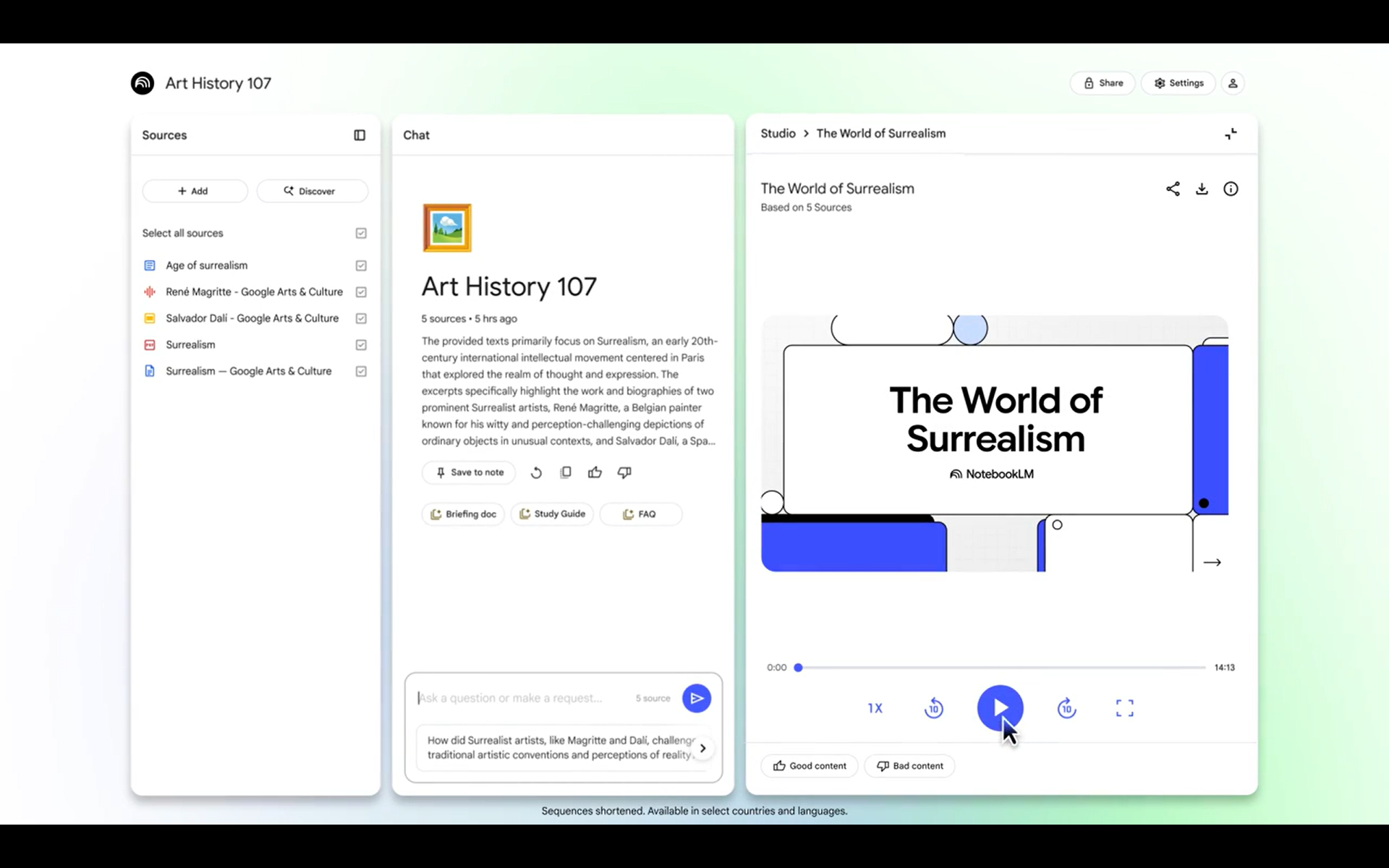
Task: Open the info icon in Studio panel
Action: 1231,189
